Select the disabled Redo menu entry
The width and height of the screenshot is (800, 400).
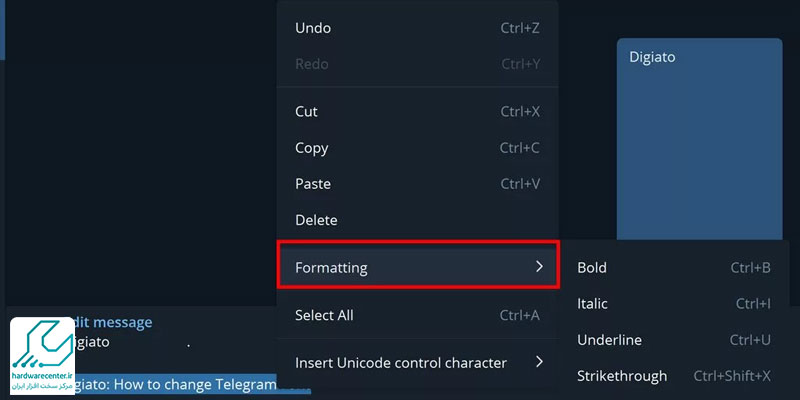[417, 64]
